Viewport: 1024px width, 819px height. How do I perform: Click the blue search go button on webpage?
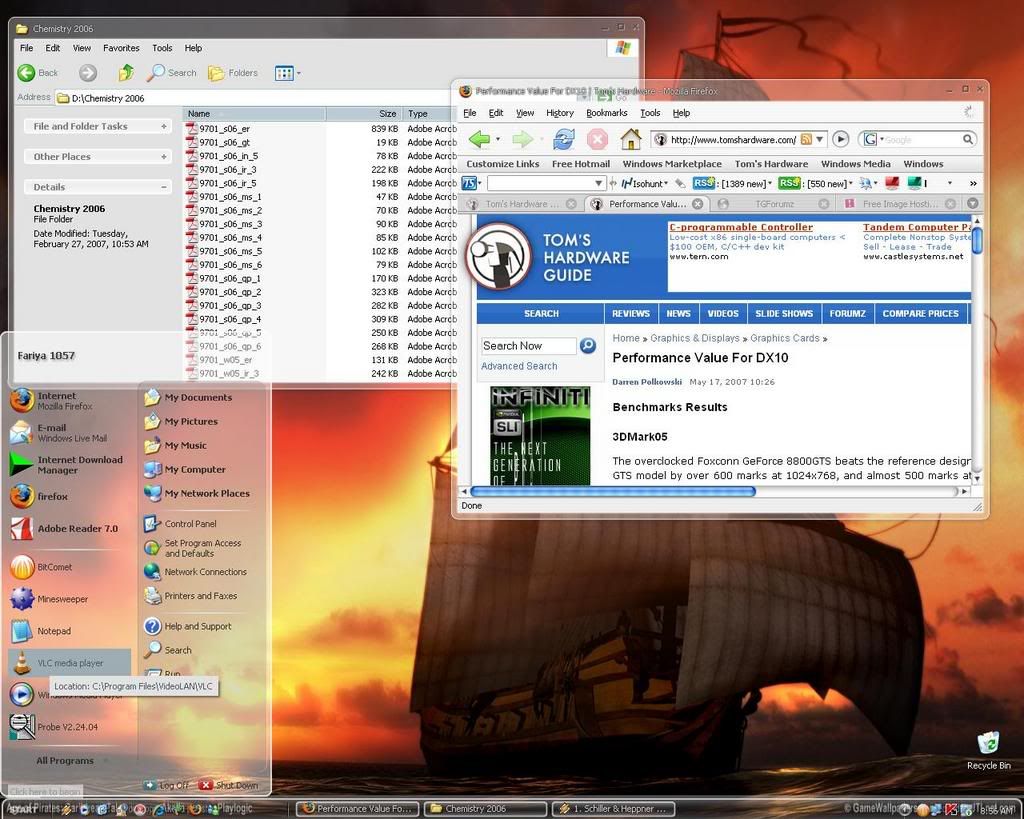(x=587, y=345)
